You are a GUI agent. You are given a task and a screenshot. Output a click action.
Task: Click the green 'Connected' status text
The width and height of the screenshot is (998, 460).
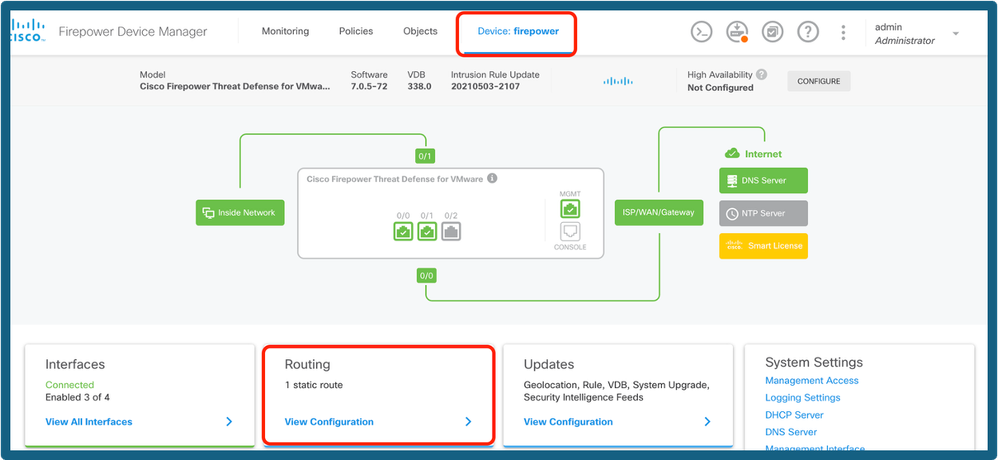click(x=69, y=384)
